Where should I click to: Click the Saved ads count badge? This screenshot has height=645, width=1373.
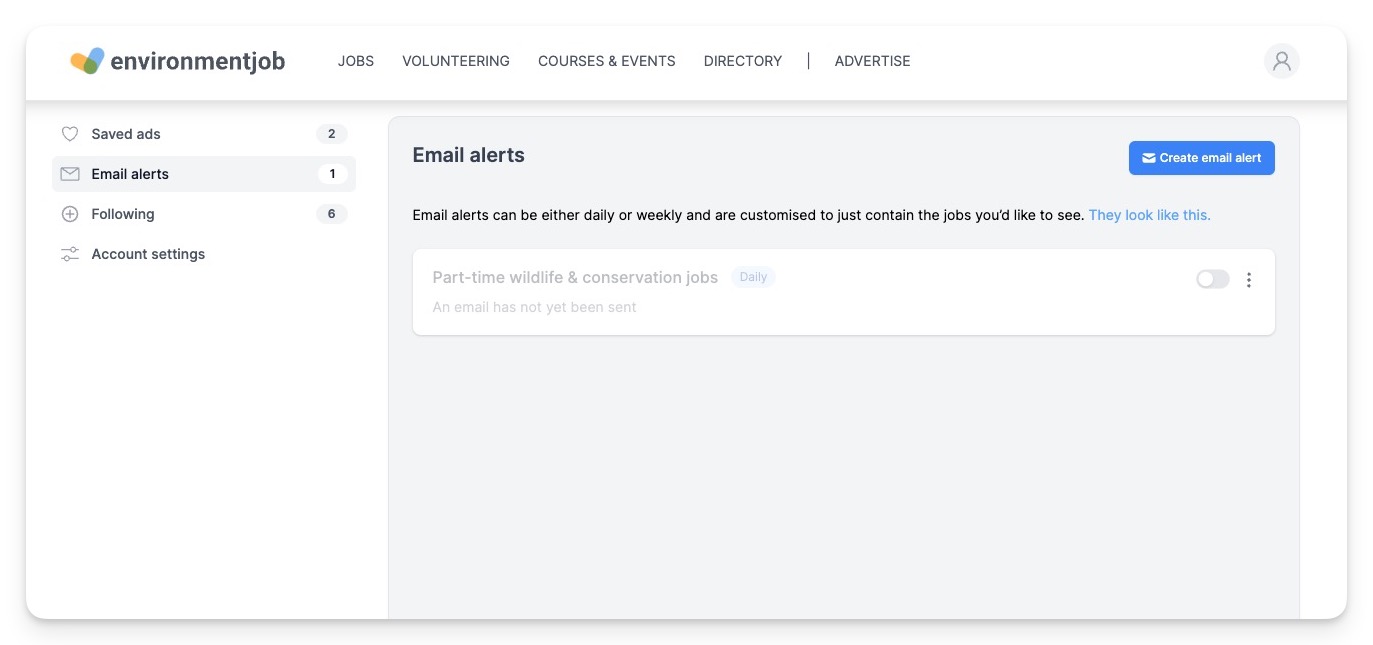[x=332, y=134]
